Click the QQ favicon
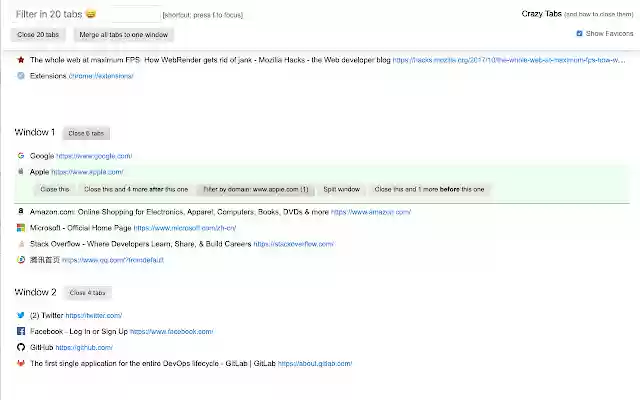The image size is (640, 400). click(x=20, y=260)
